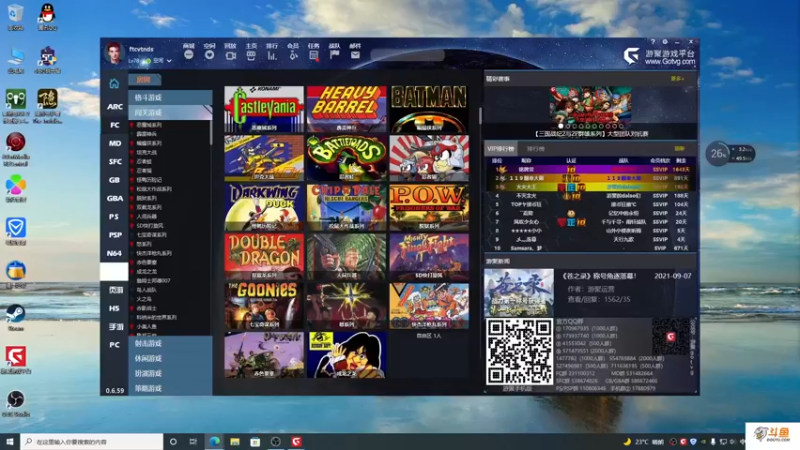Switch to the ARC platform tab
Image resolution: width=800 pixels, height=450 pixels.
coord(114,107)
